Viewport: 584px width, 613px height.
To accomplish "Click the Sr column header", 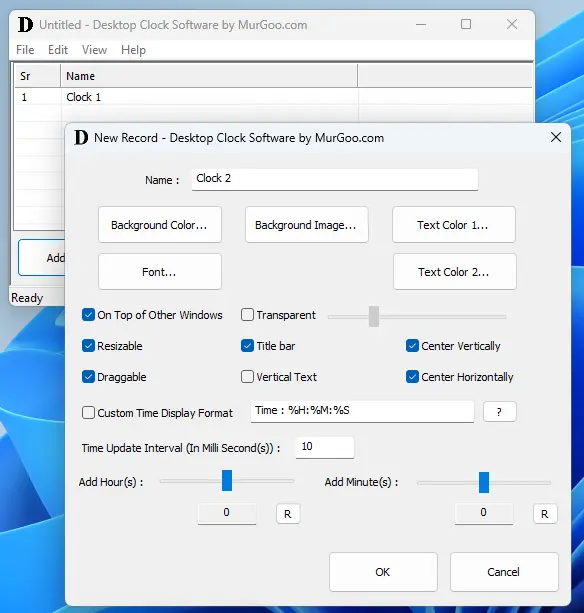I will (x=38, y=76).
